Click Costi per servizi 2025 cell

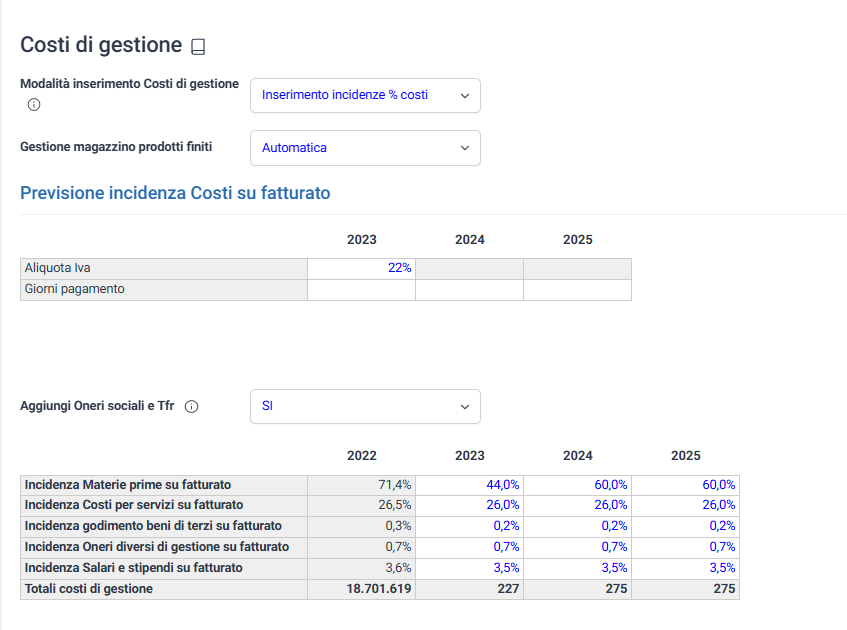[x=685, y=505]
